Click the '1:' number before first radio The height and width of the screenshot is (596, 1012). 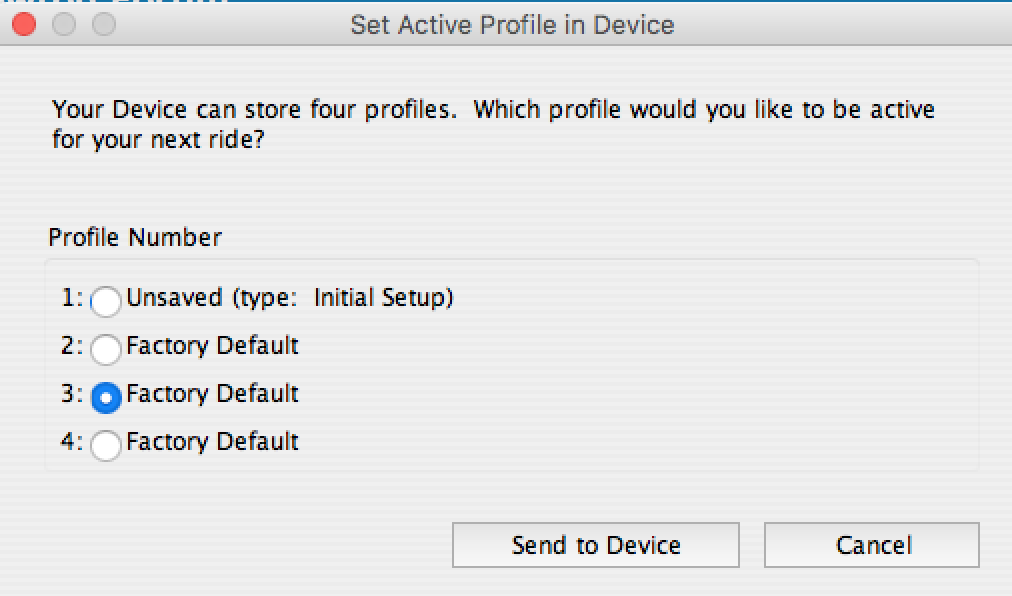(72, 298)
